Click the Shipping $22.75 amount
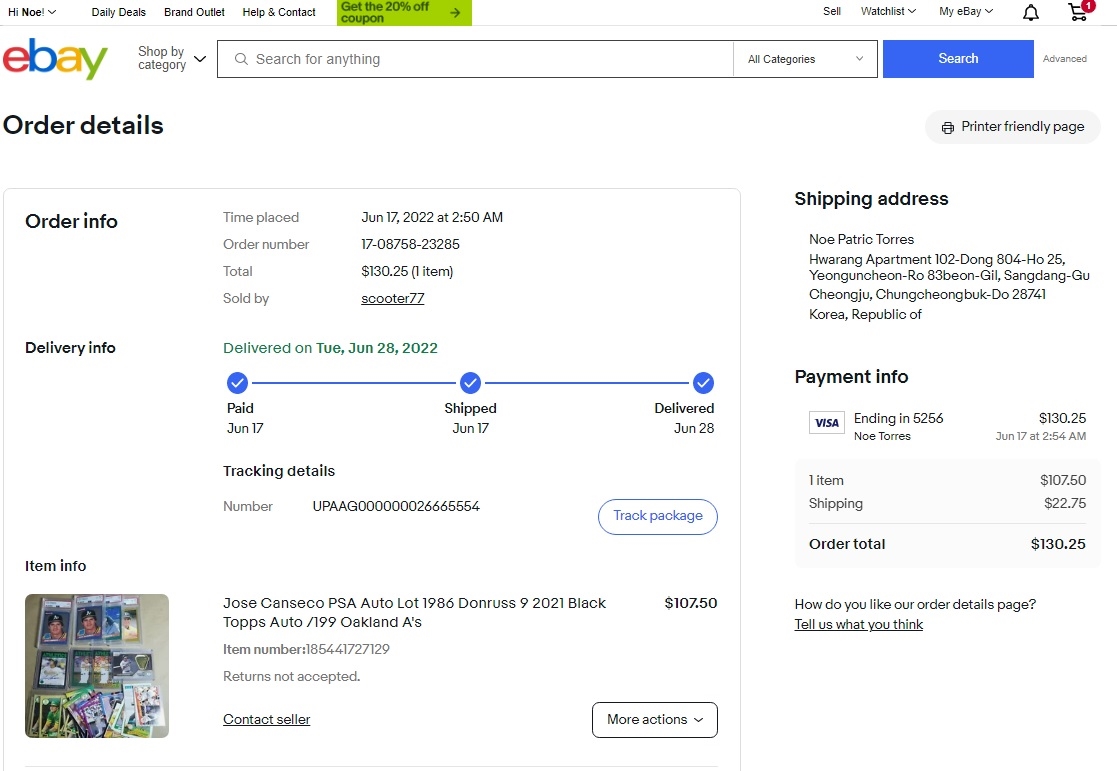Viewport: 1117px width, 771px height. 1065,504
